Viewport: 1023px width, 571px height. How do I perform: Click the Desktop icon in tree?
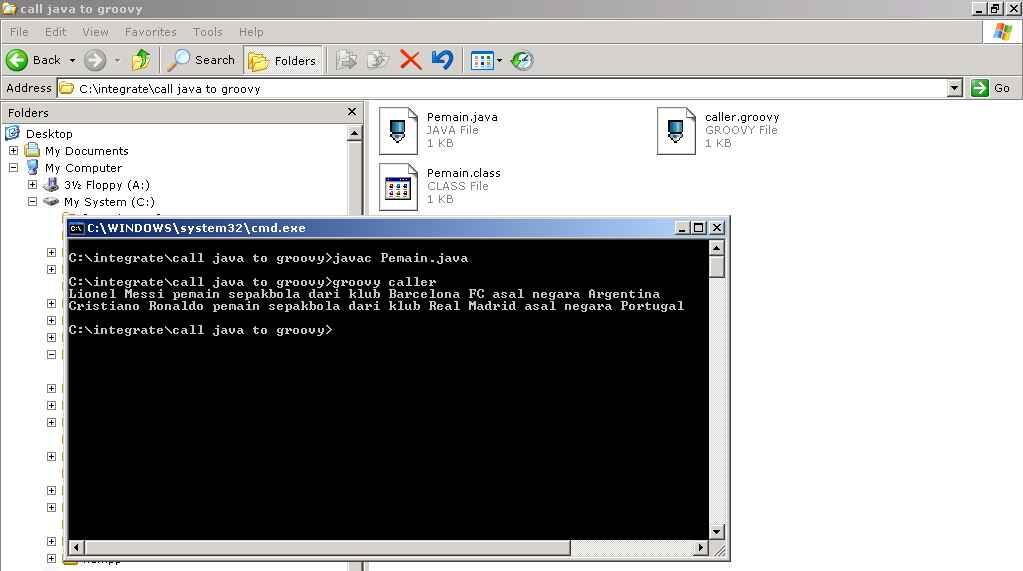click(12, 133)
